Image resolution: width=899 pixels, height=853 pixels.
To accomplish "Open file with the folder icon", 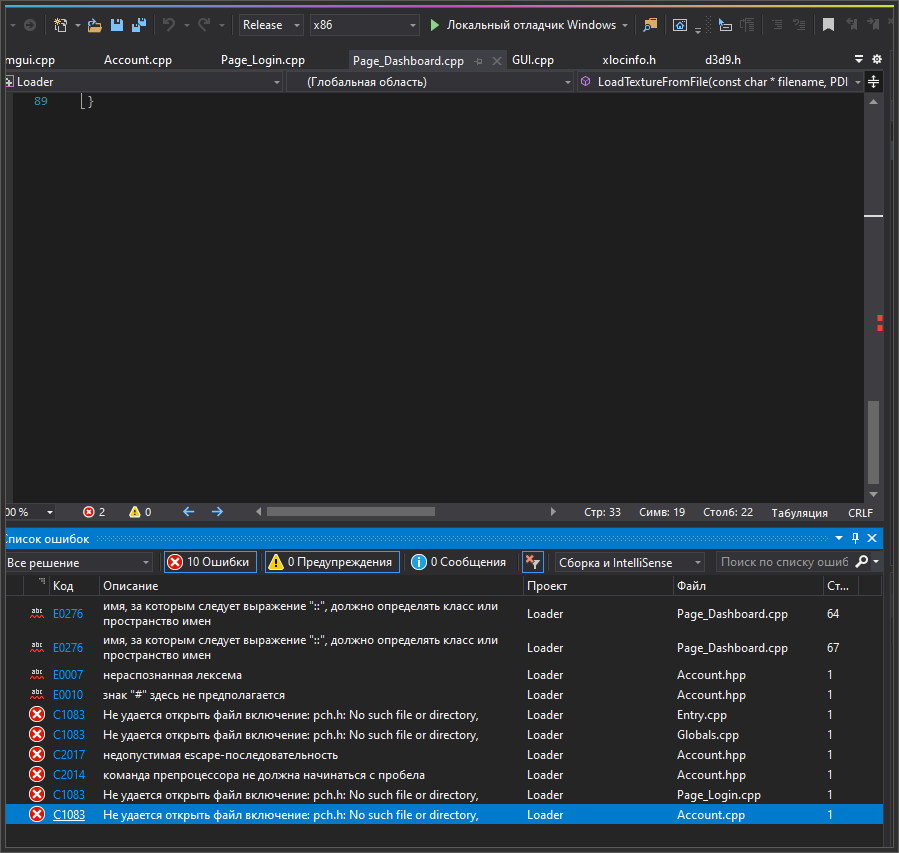I will click(94, 25).
